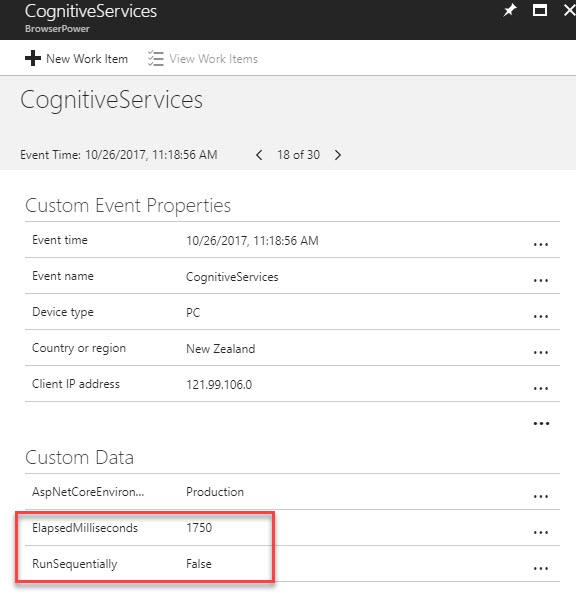Image resolution: width=576 pixels, height=614 pixels.
Task: Click the 'Production' value
Action: [x=215, y=492]
